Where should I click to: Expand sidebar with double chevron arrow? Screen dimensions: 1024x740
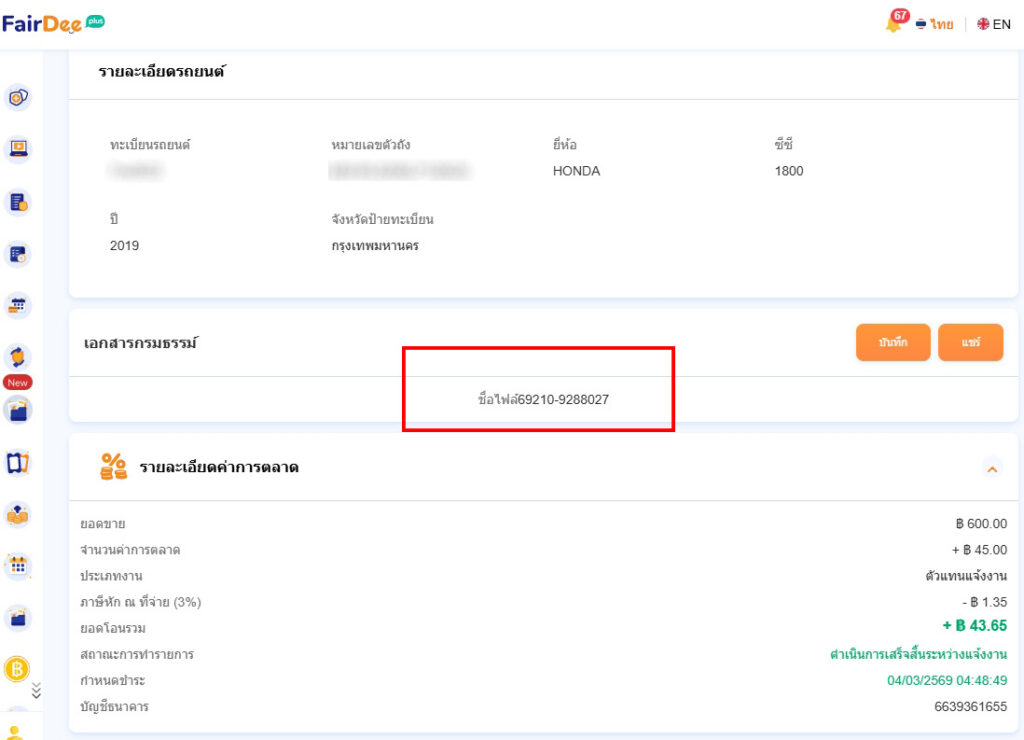(37, 689)
